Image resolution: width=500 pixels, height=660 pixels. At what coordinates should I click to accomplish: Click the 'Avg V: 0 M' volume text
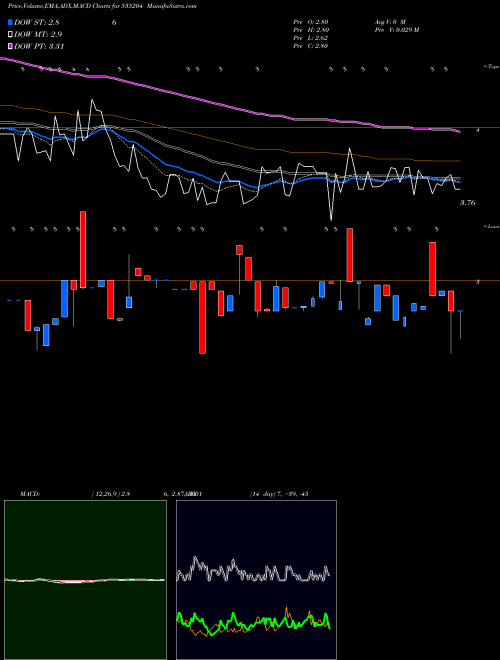[390, 22]
